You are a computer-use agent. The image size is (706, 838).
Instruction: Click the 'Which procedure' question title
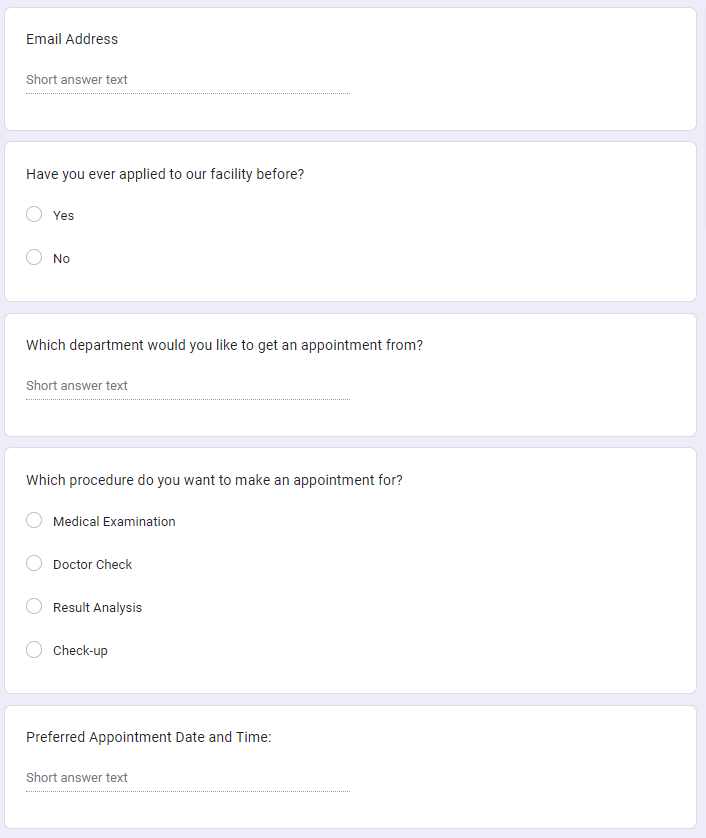click(x=214, y=480)
